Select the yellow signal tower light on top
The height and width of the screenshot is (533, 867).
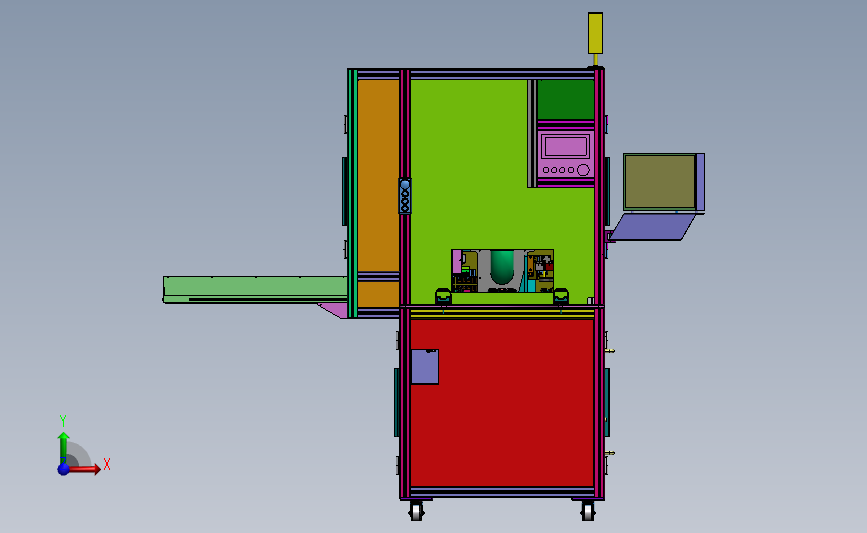point(596,33)
